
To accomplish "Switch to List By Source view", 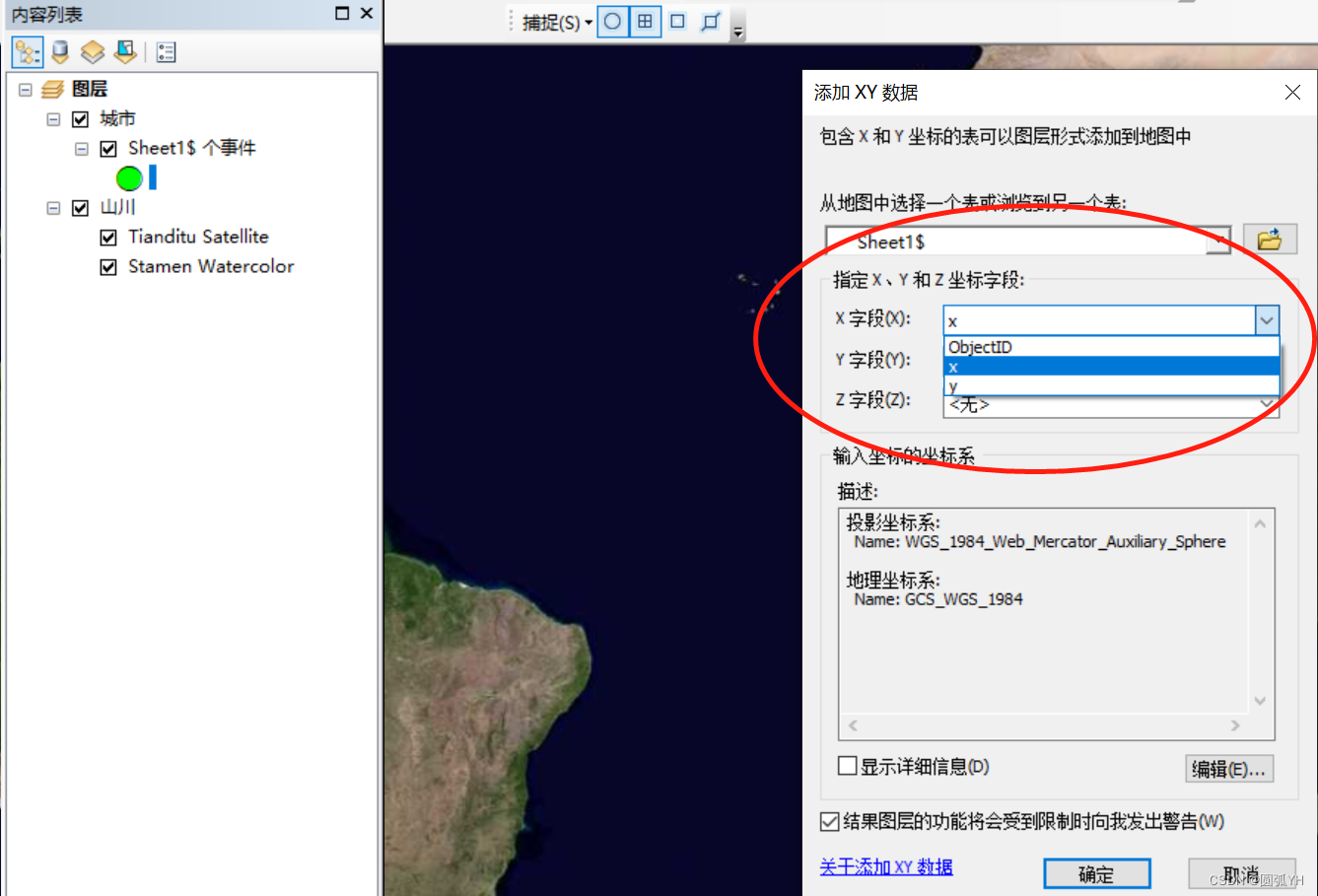I will [x=60, y=51].
